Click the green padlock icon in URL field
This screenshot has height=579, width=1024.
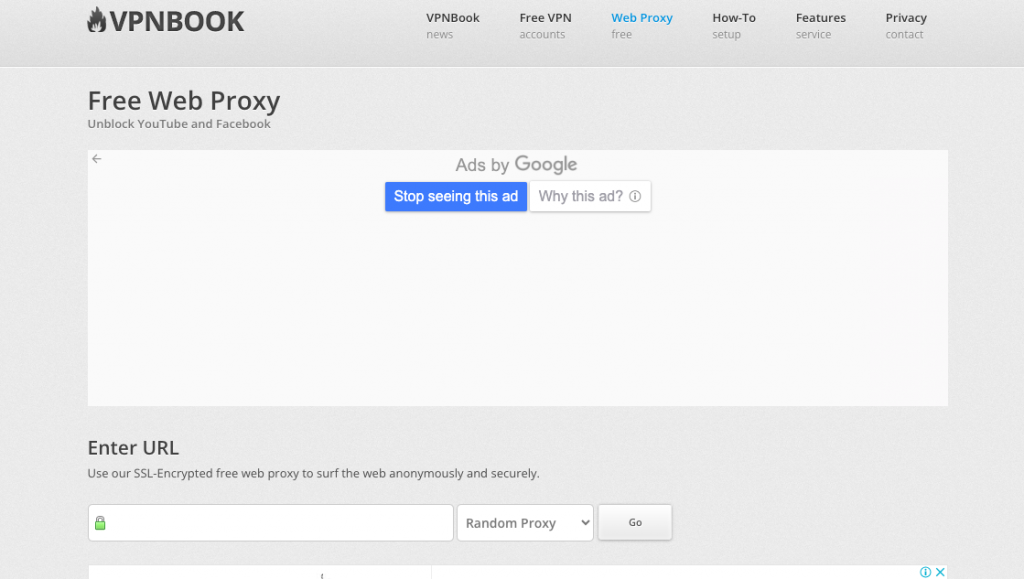pos(100,523)
